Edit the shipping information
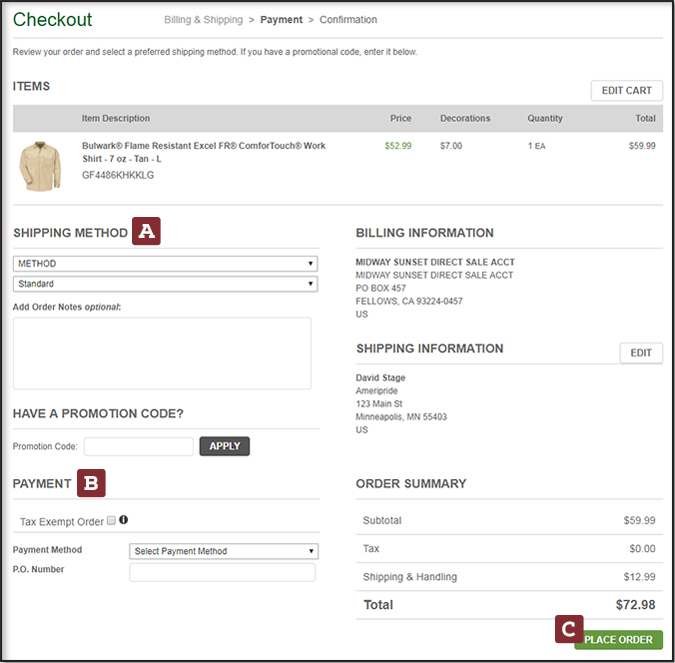Image resolution: width=675 pixels, height=663 pixels. pyautogui.click(x=640, y=353)
